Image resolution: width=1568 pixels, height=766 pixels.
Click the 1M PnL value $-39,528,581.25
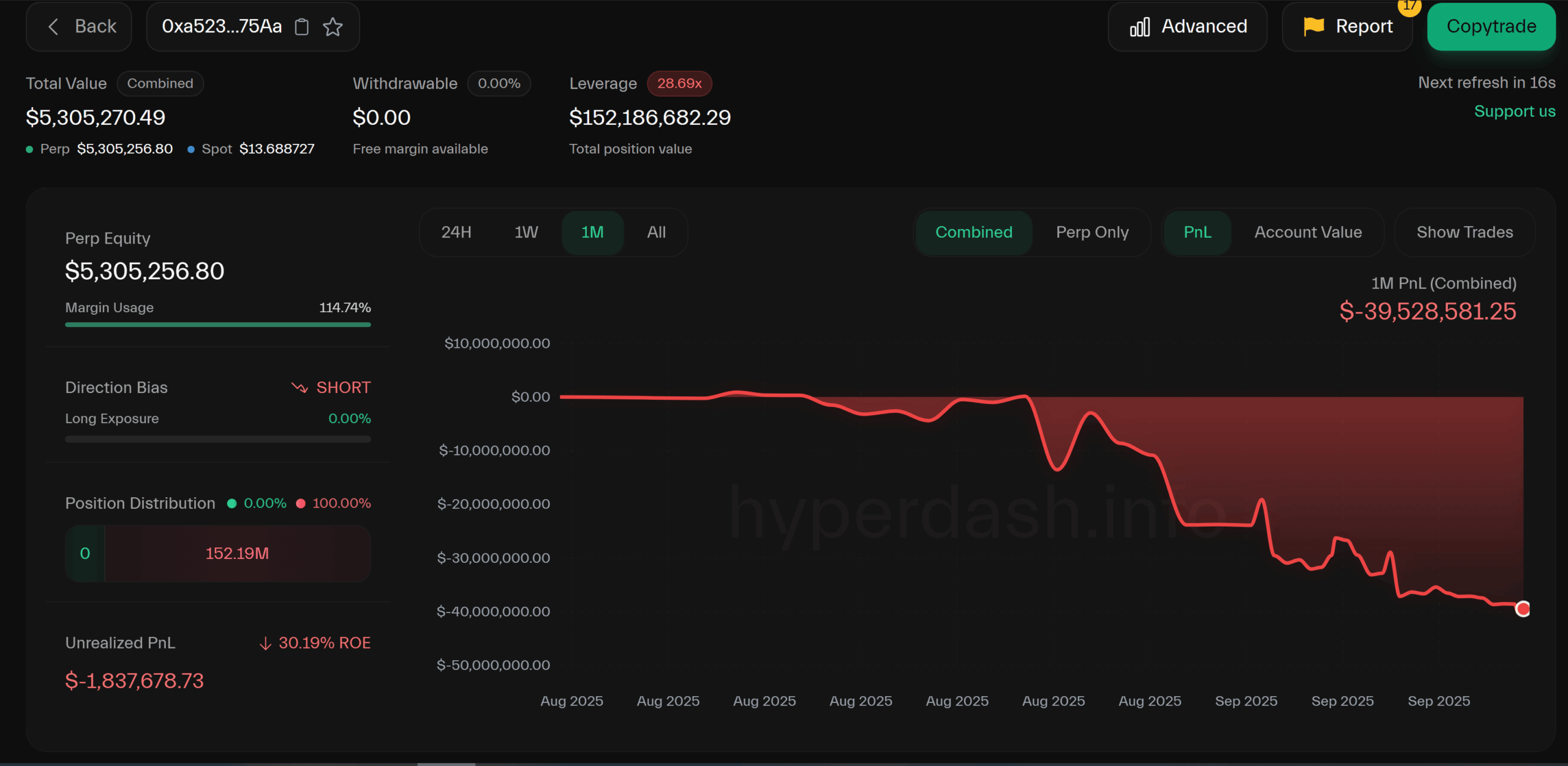pos(1428,312)
